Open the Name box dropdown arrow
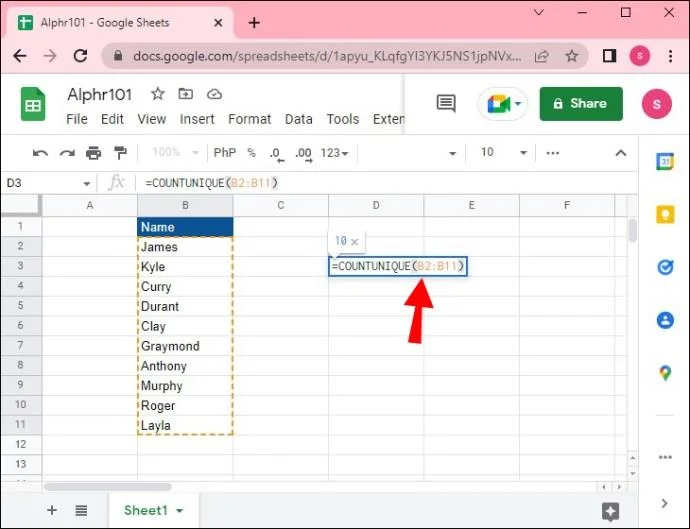The image size is (690, 529). 87,184
